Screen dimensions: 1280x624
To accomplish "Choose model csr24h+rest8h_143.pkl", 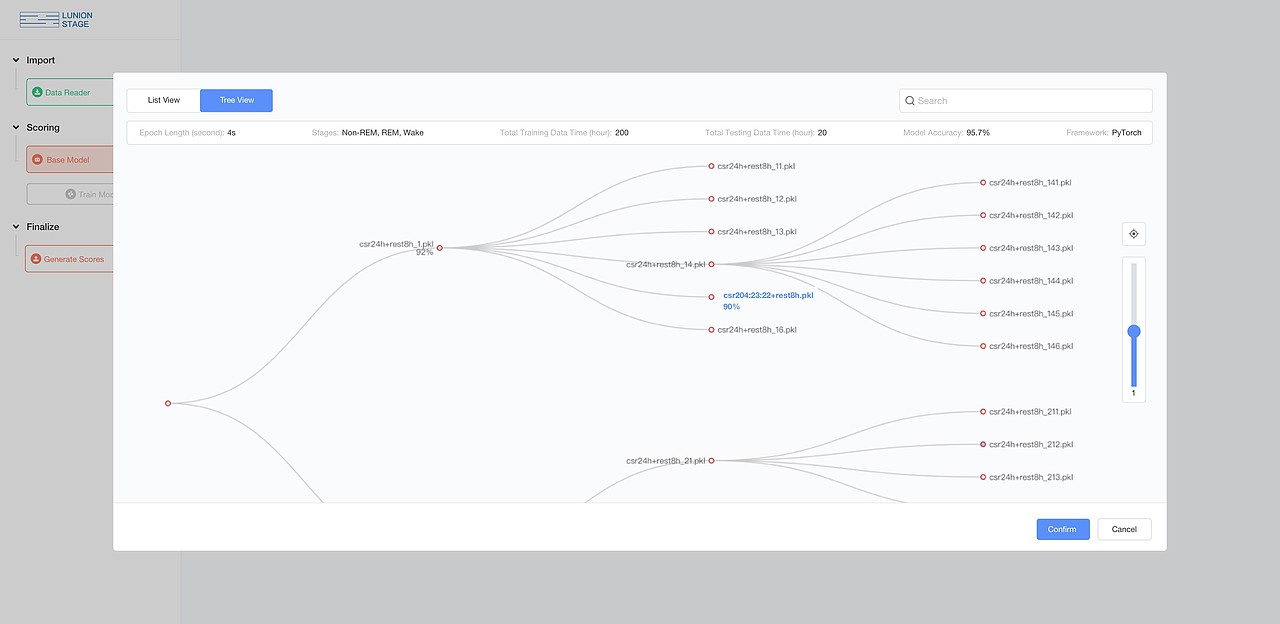I will click(x=1030, y=248).
